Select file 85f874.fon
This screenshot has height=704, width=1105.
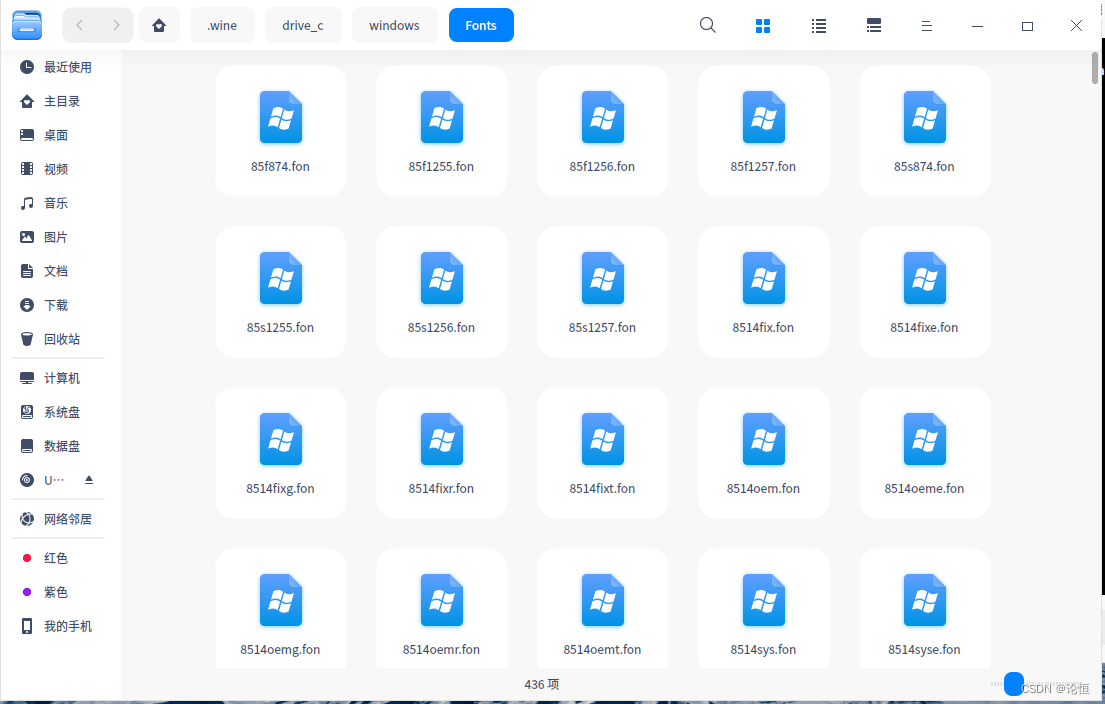pos(280,131)
